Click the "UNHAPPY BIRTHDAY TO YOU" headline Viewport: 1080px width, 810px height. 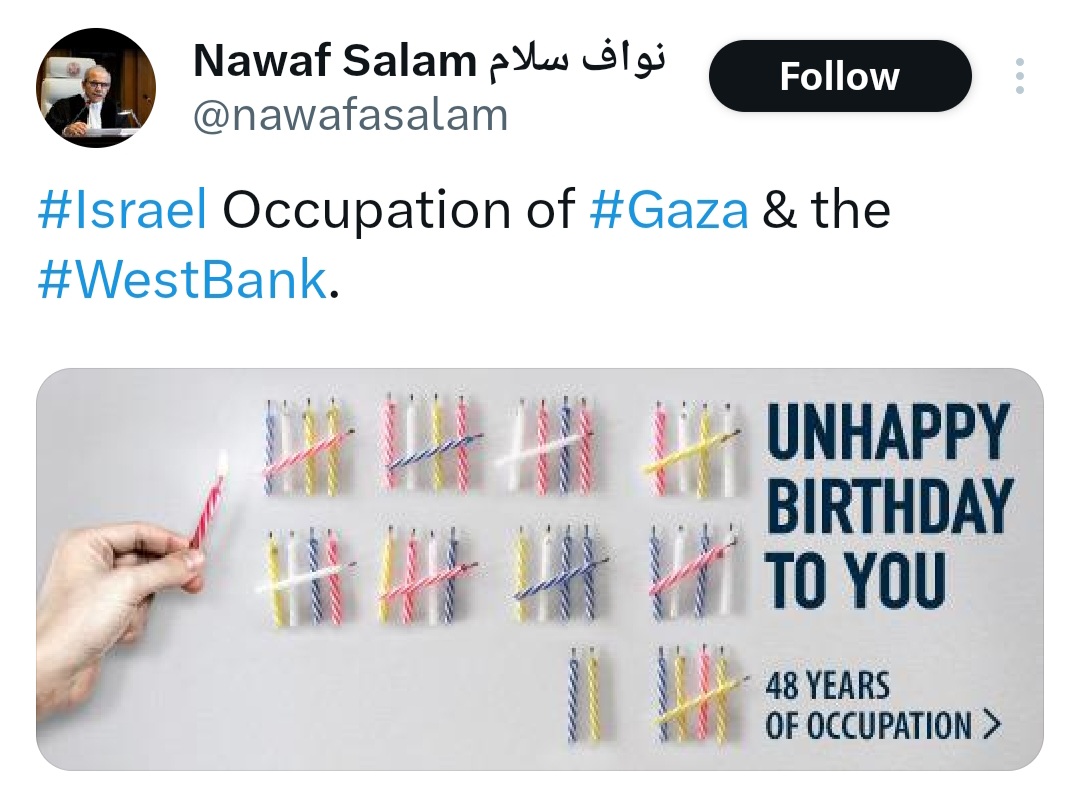(x=888, y=505)
